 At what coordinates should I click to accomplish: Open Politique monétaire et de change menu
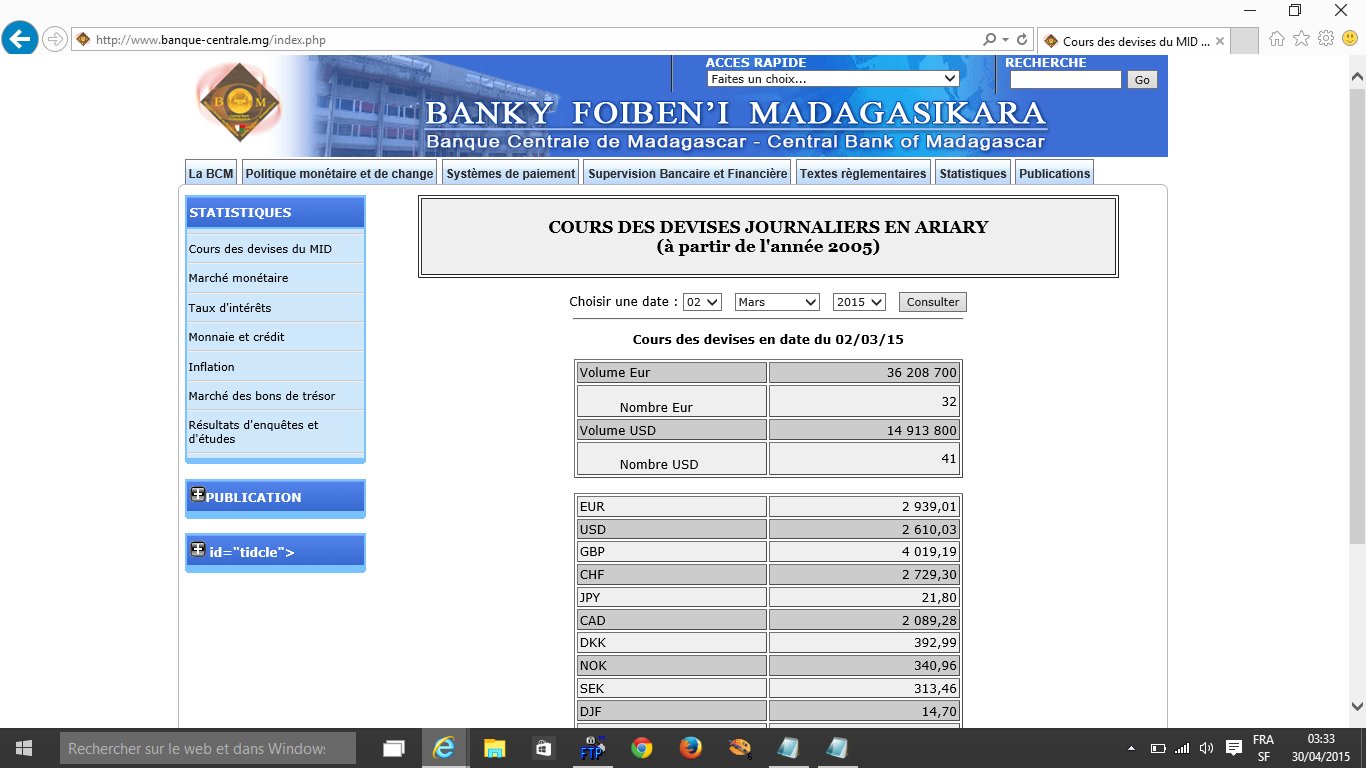click(x=339, y=173)
